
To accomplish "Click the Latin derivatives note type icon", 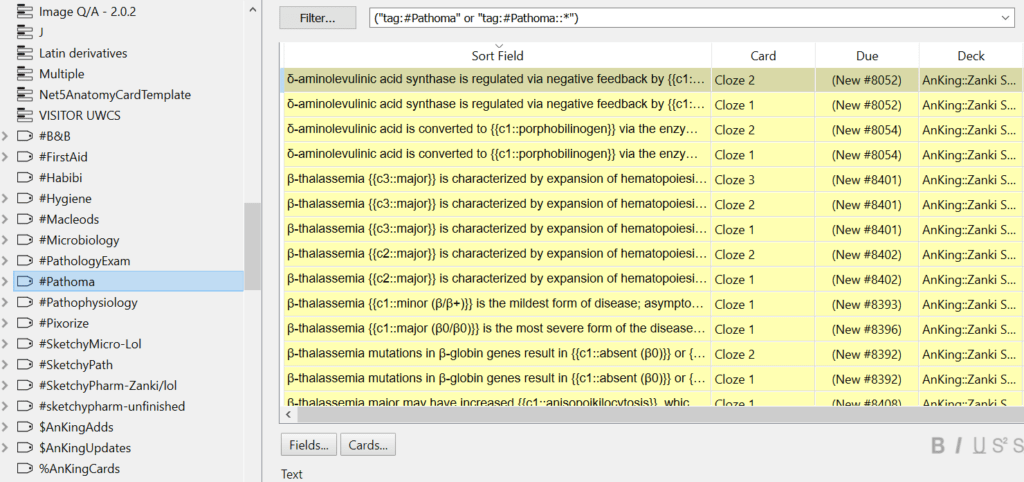I will click(24, 53).
